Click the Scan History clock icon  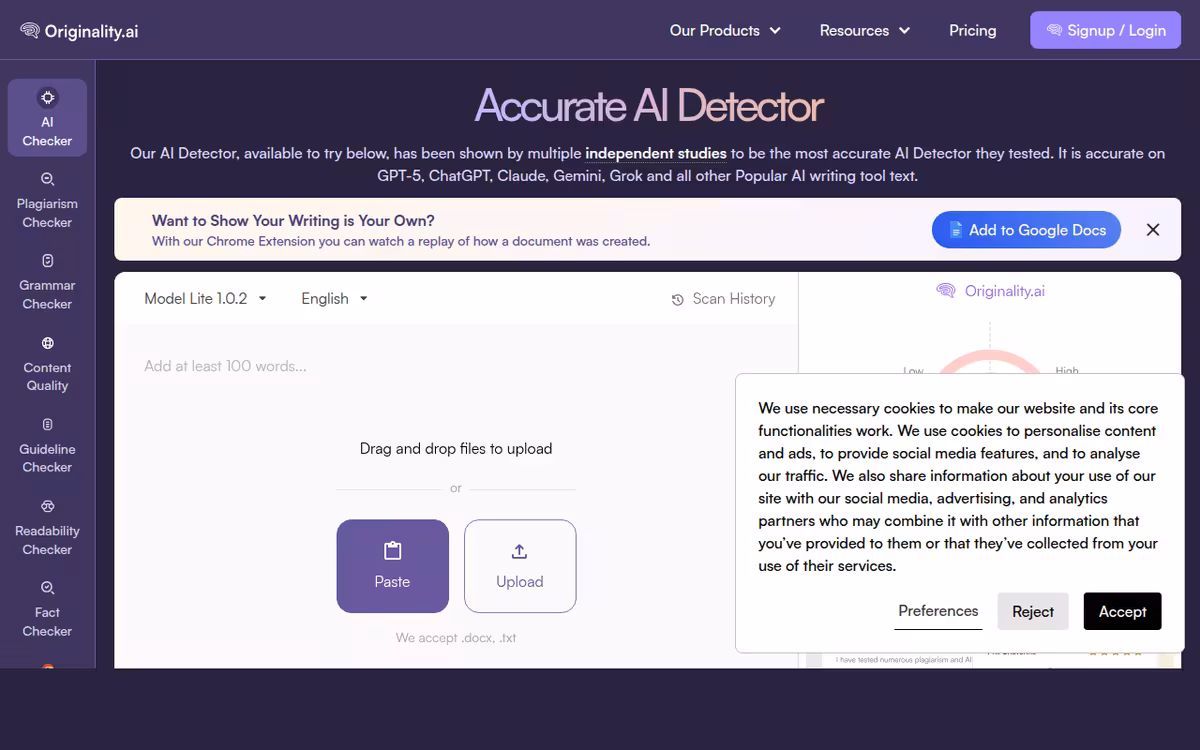(677, 299)
